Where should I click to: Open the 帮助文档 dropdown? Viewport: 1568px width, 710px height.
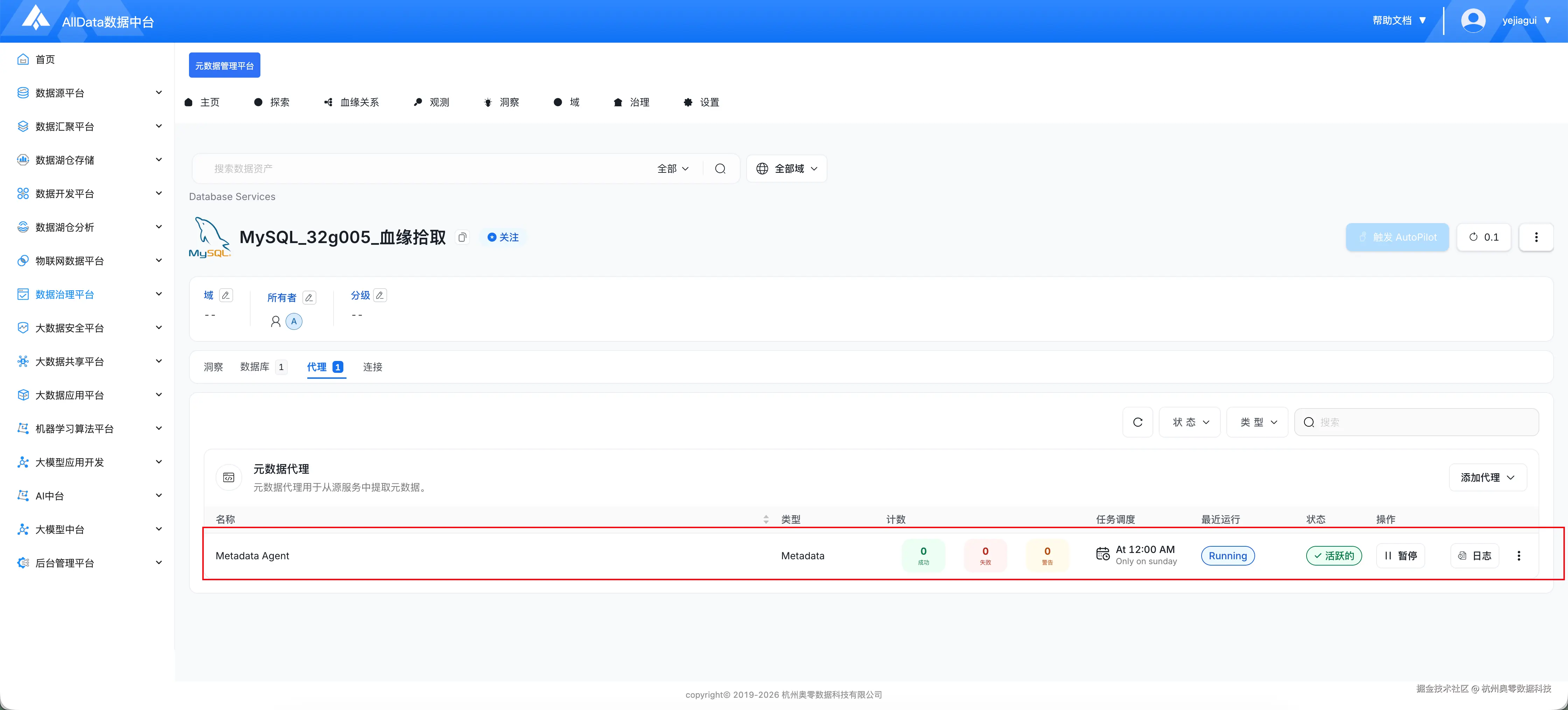point(1399,21)
